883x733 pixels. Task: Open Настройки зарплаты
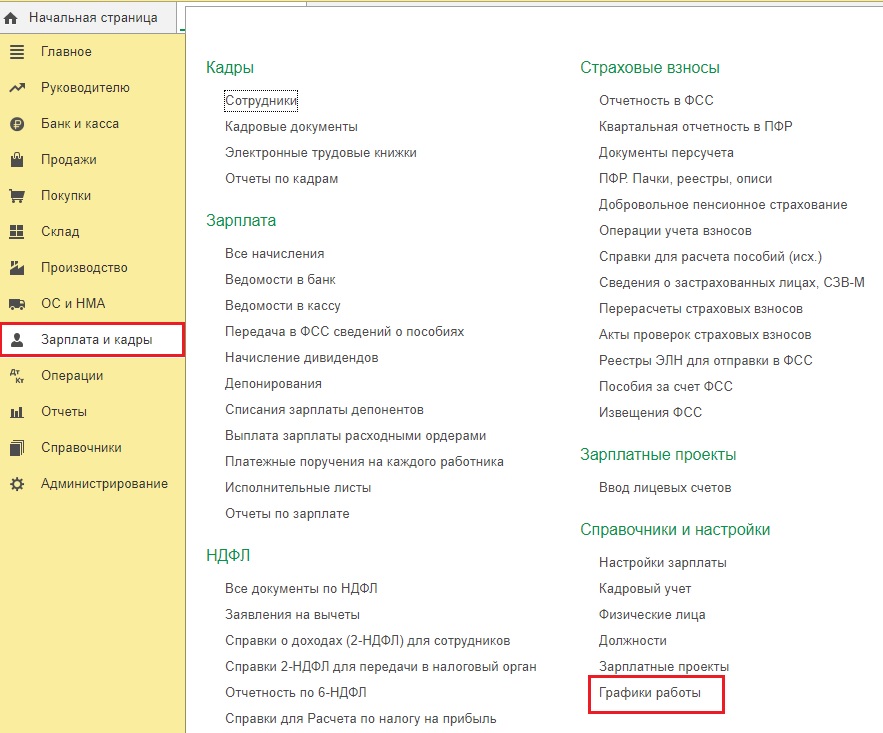(663, 563)
